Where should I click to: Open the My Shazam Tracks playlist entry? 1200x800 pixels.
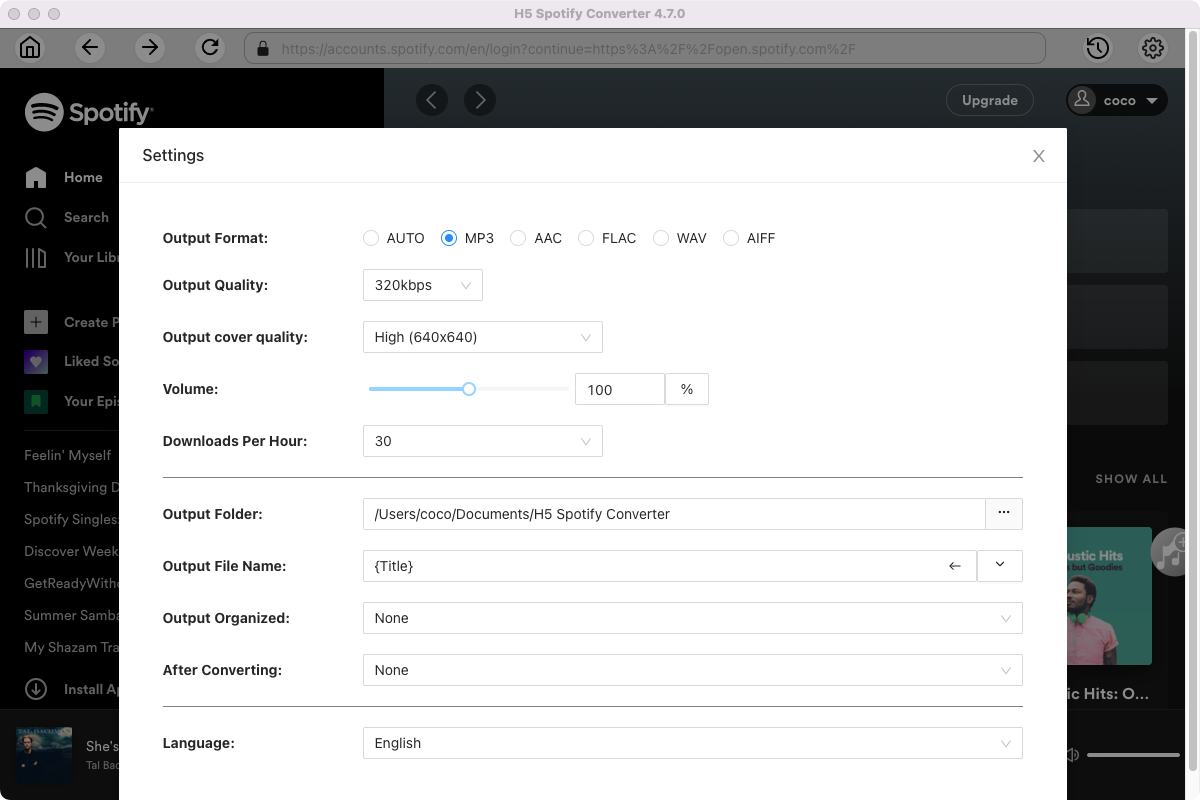point(71,647)
